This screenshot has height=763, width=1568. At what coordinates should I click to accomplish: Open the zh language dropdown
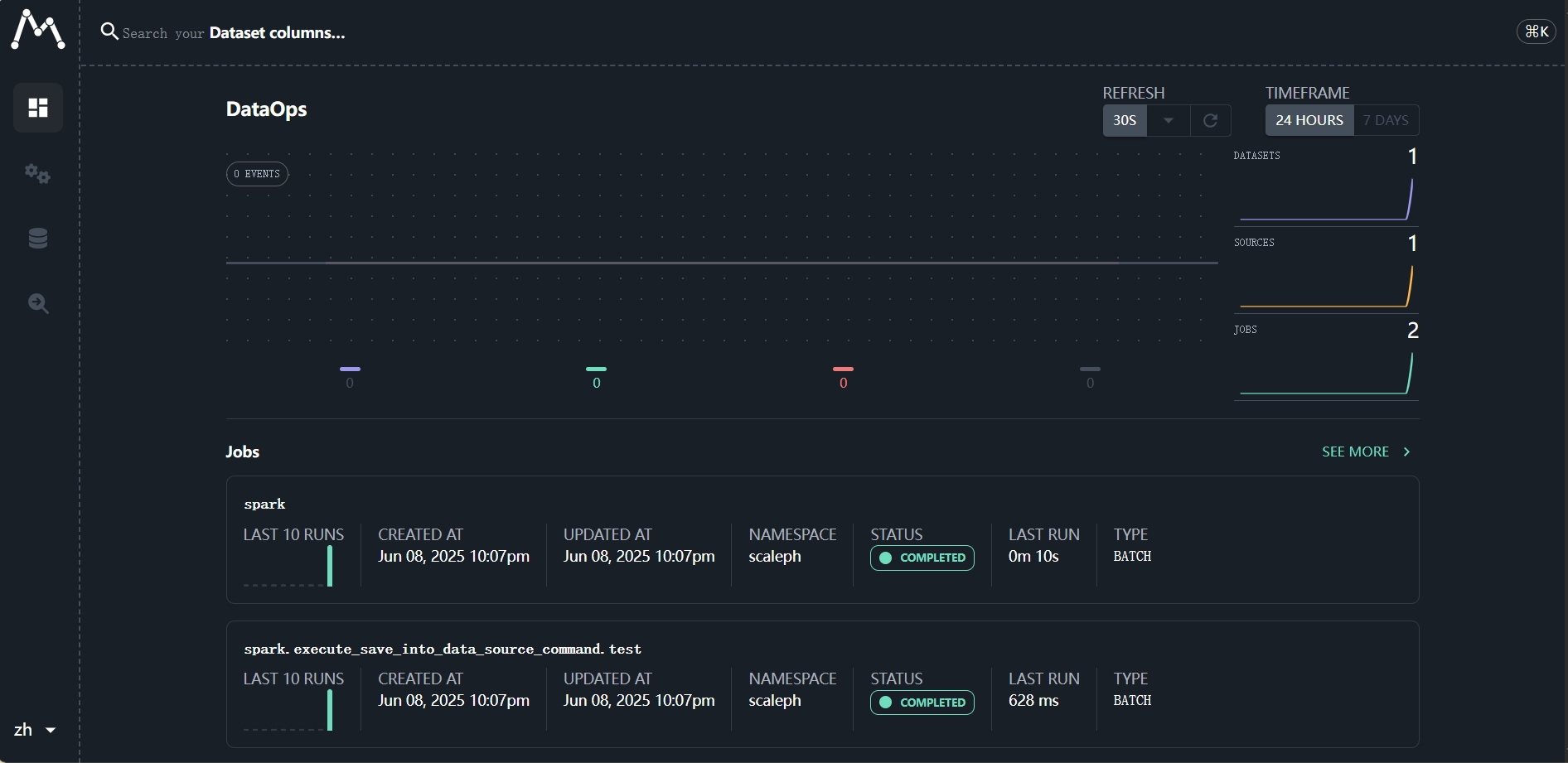[x=35, y=730]
